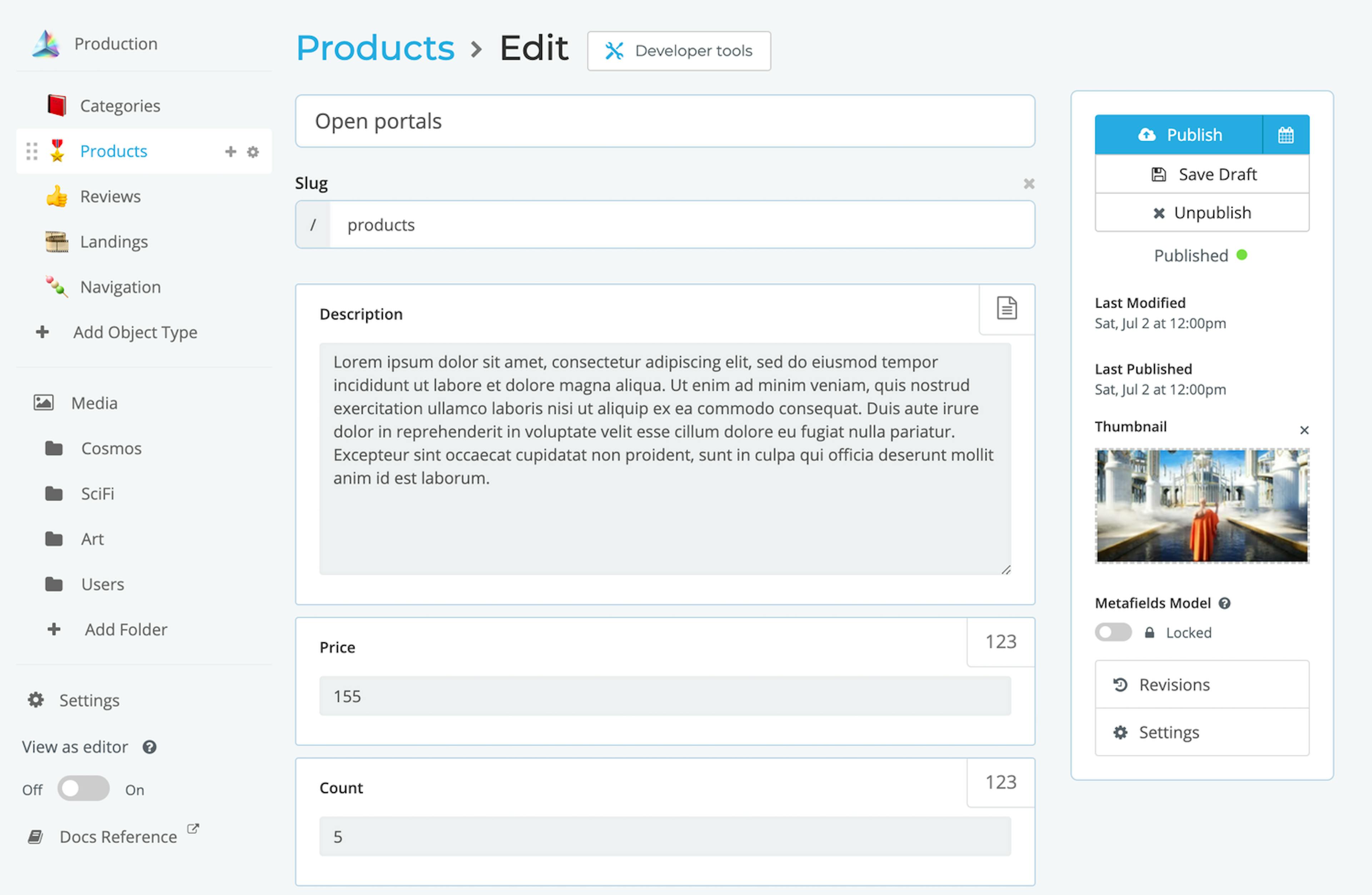Remove the Thumbnail with x
This screenshot has height=895, width=1372.
click(1304, 430)
